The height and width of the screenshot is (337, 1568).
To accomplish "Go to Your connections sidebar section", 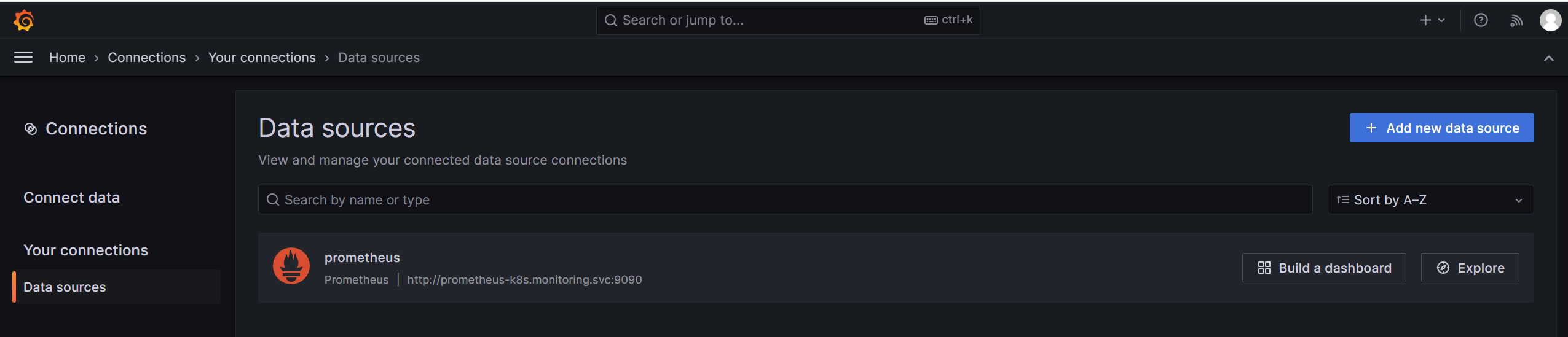I will pyautogui.click(x=85, y=250).
